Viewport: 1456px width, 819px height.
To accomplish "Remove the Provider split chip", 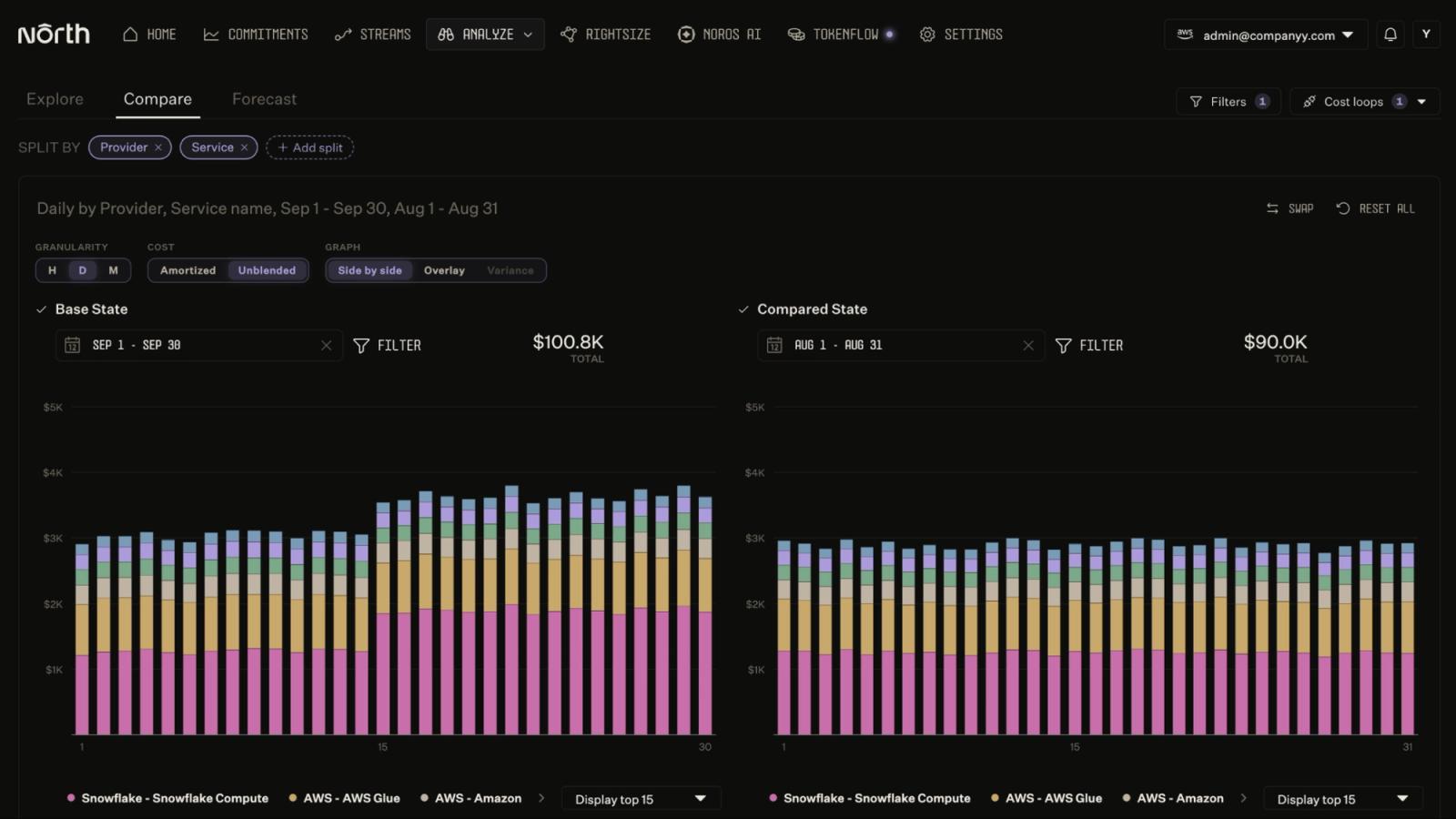I will coord(158,147).
